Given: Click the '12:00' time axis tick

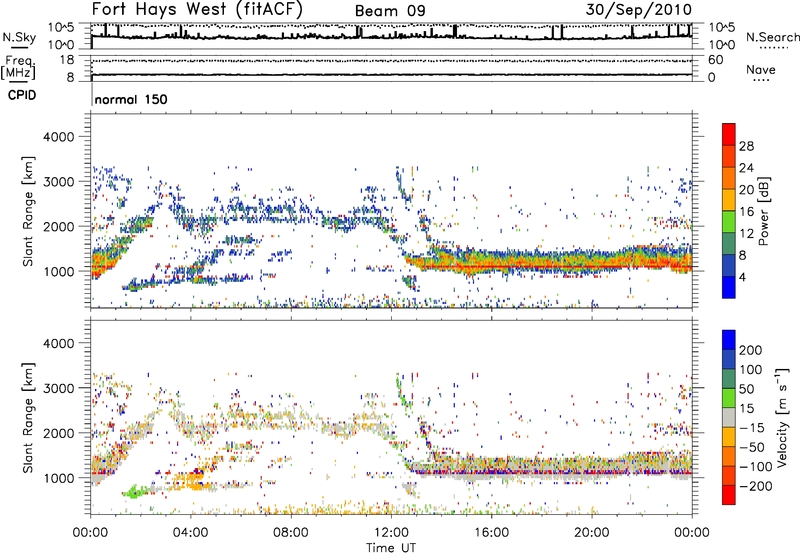Looking at the screenshot, I should (x=391, y=533).
